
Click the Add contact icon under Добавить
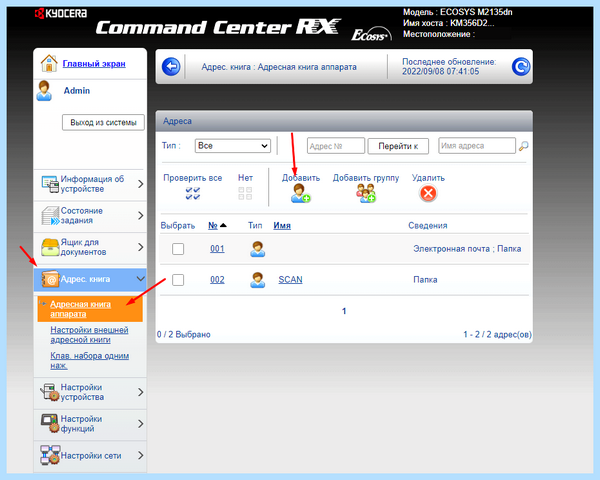pyautogui.click(x=300, y=193)
